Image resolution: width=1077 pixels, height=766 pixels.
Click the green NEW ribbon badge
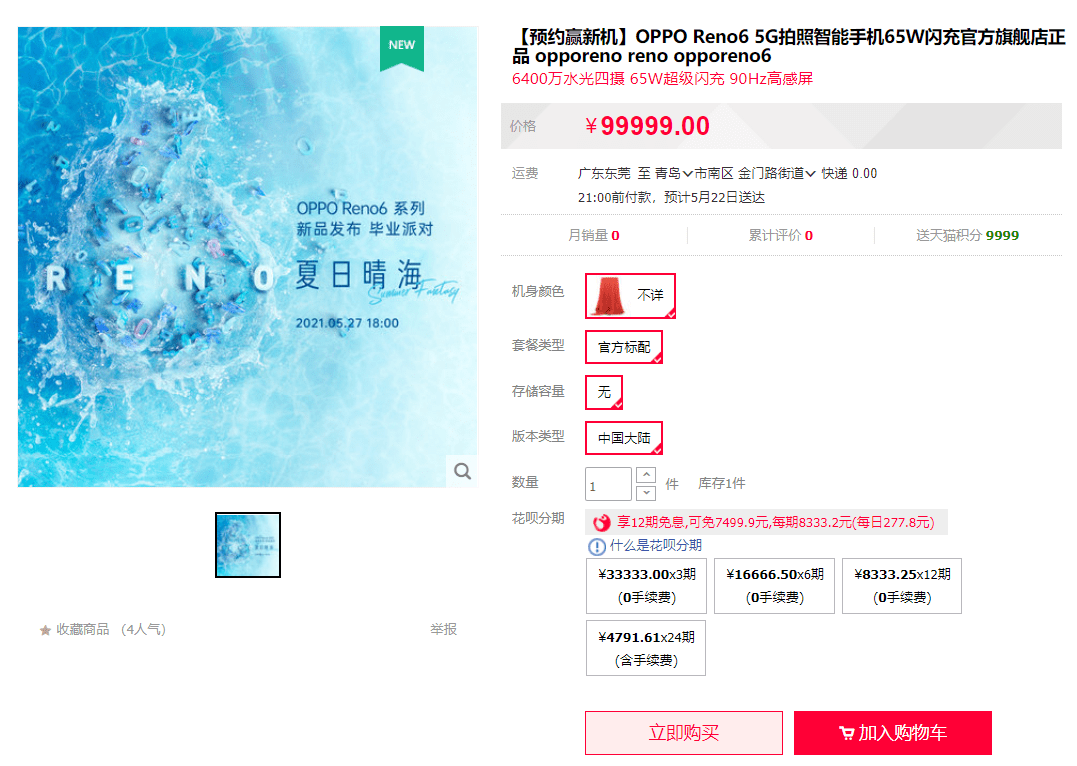(x=402, y=48)
